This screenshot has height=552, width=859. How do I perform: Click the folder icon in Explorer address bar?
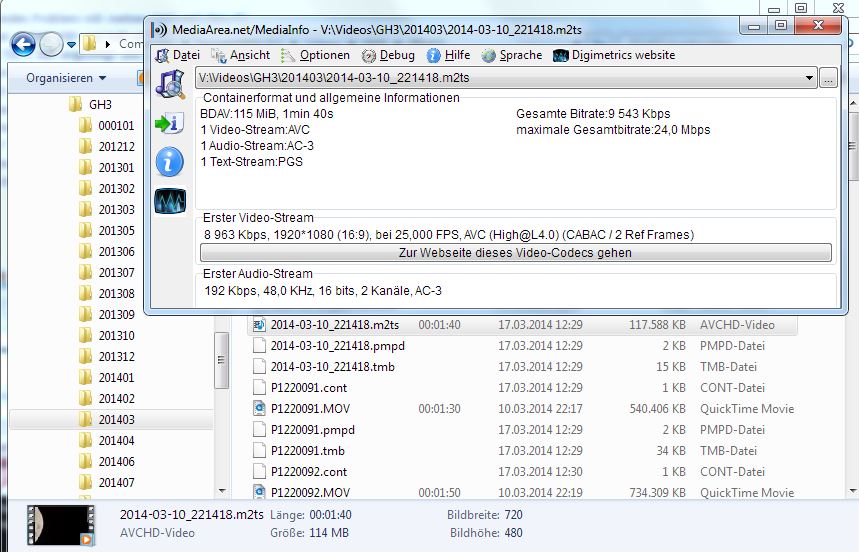coord(89,44)
